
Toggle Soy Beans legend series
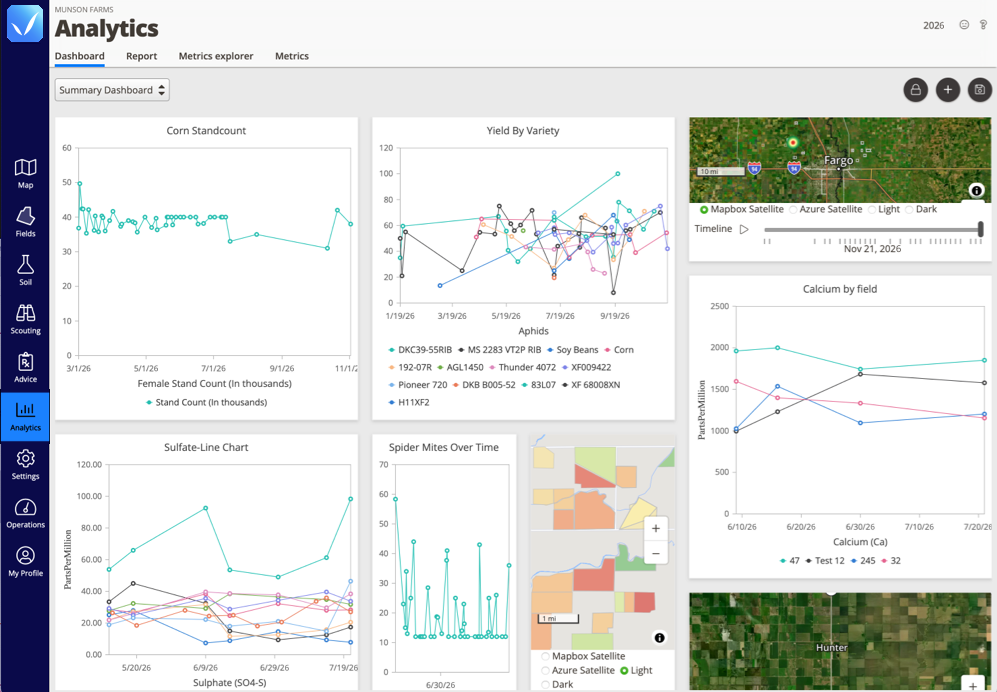point(572,350)
